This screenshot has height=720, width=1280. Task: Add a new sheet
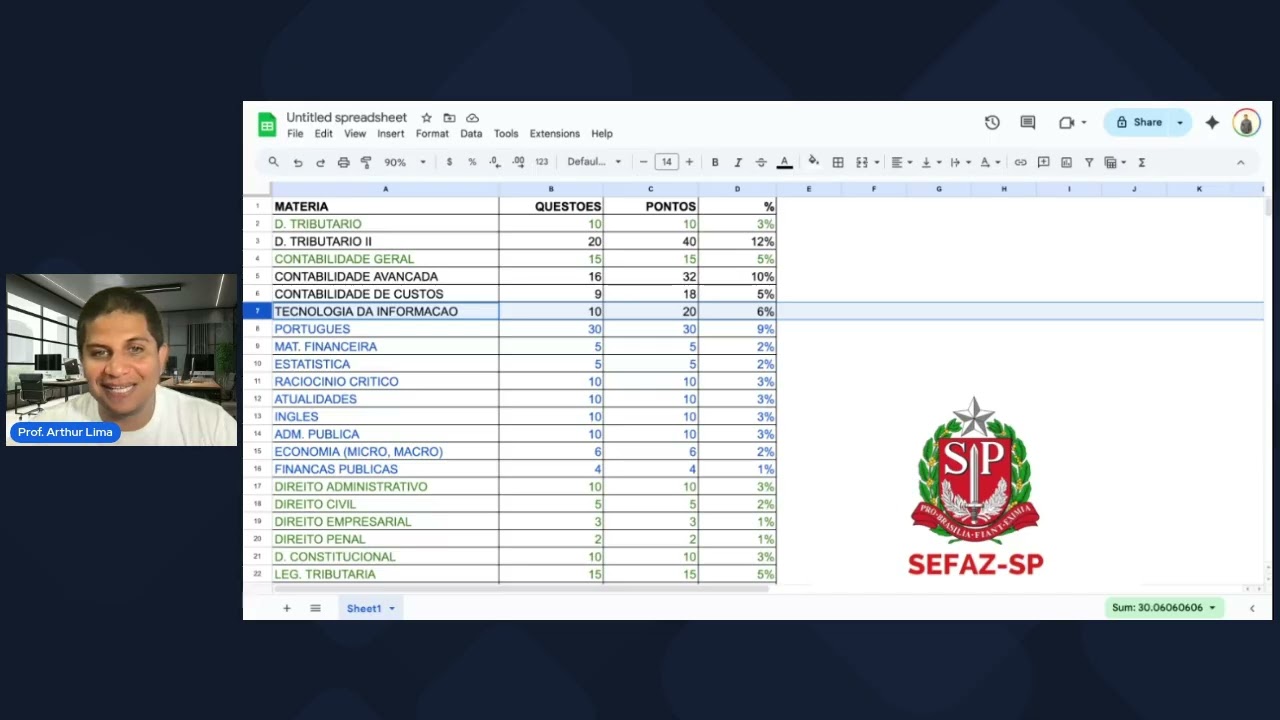(x=287, y=608)
